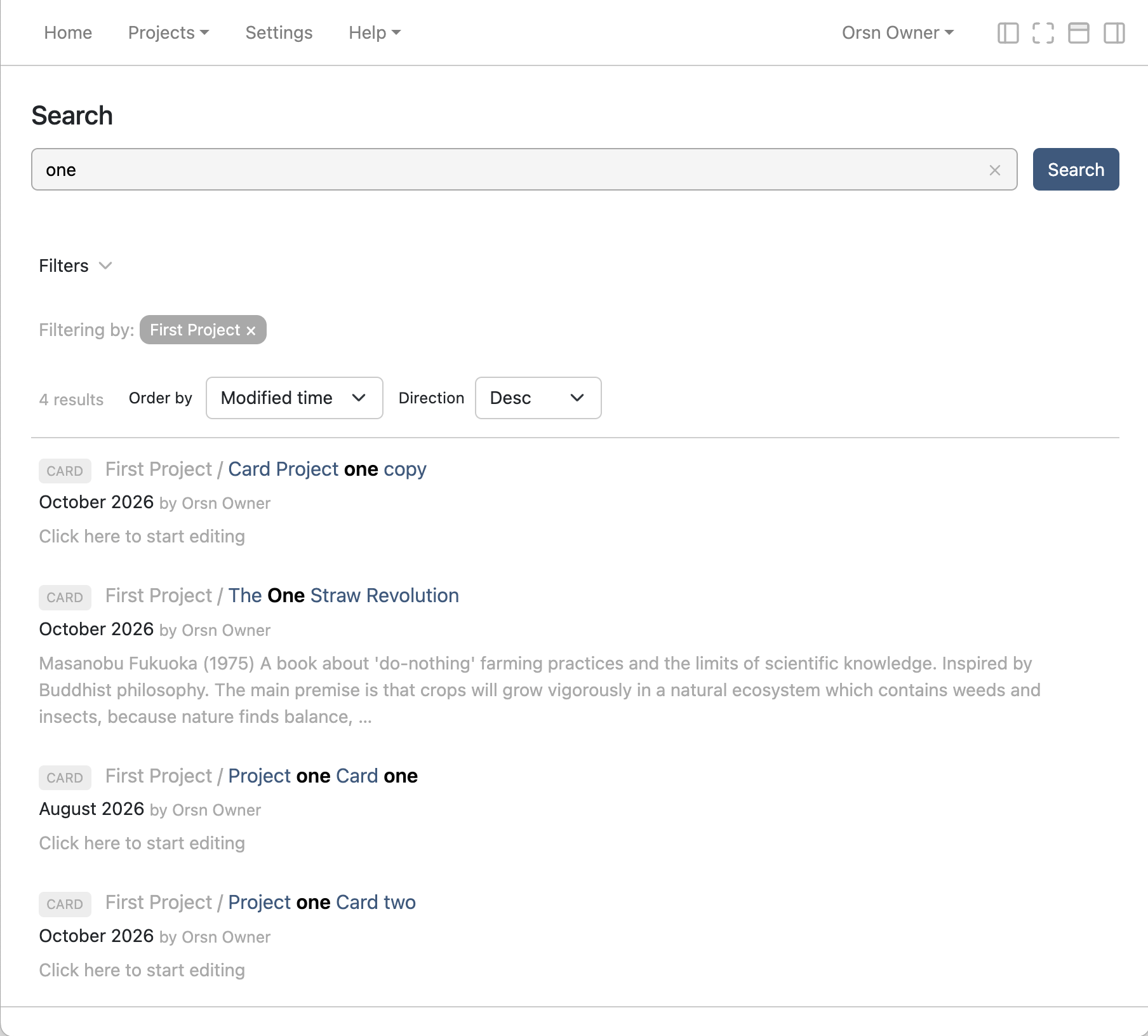The width and height of the screenshot is (1148, 1036).
Task: Click the 'Filtering by:' label
Action: coord(86,330)
